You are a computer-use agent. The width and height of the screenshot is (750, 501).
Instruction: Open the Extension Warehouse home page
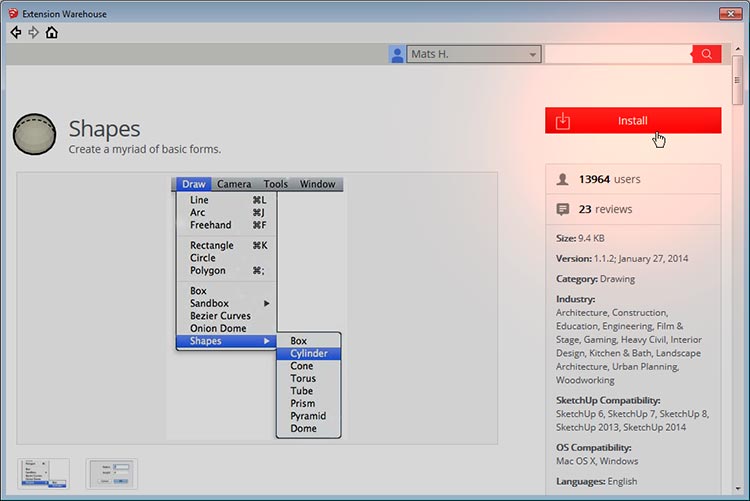(x=52, y=33)
